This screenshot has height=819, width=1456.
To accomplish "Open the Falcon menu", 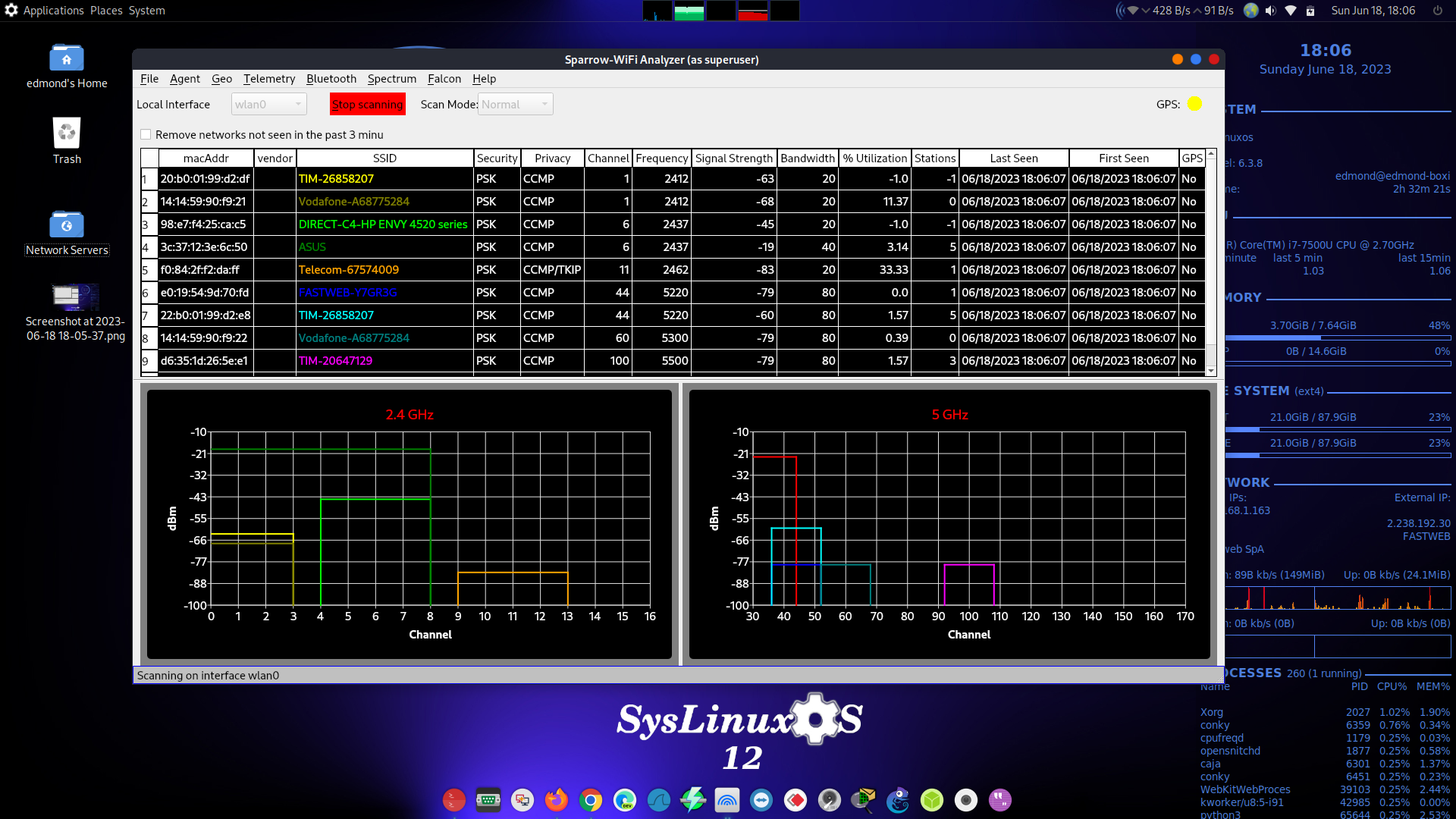I will [444, 79].
